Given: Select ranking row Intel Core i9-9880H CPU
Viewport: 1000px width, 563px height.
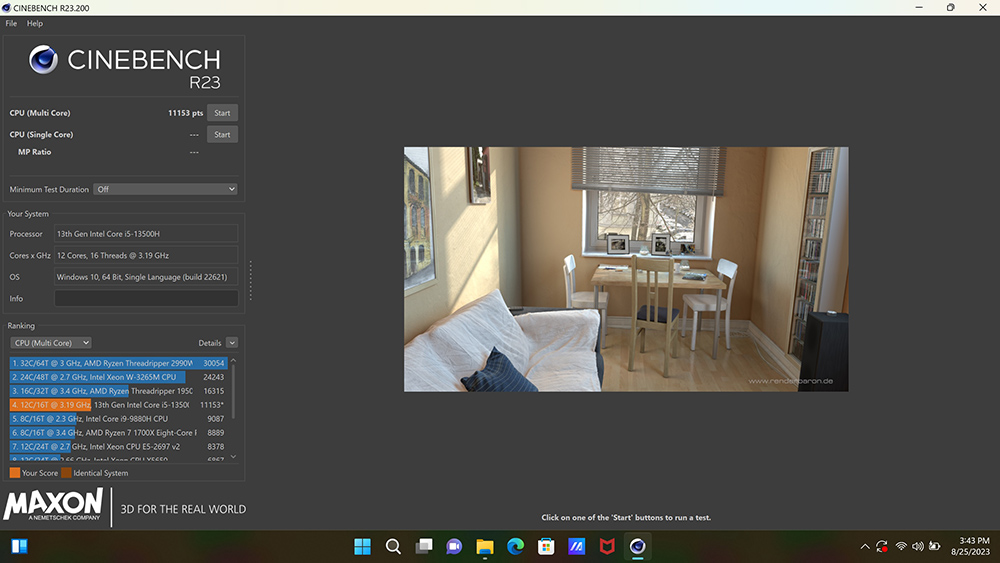Looking at the screenshot, I should 118,419.
